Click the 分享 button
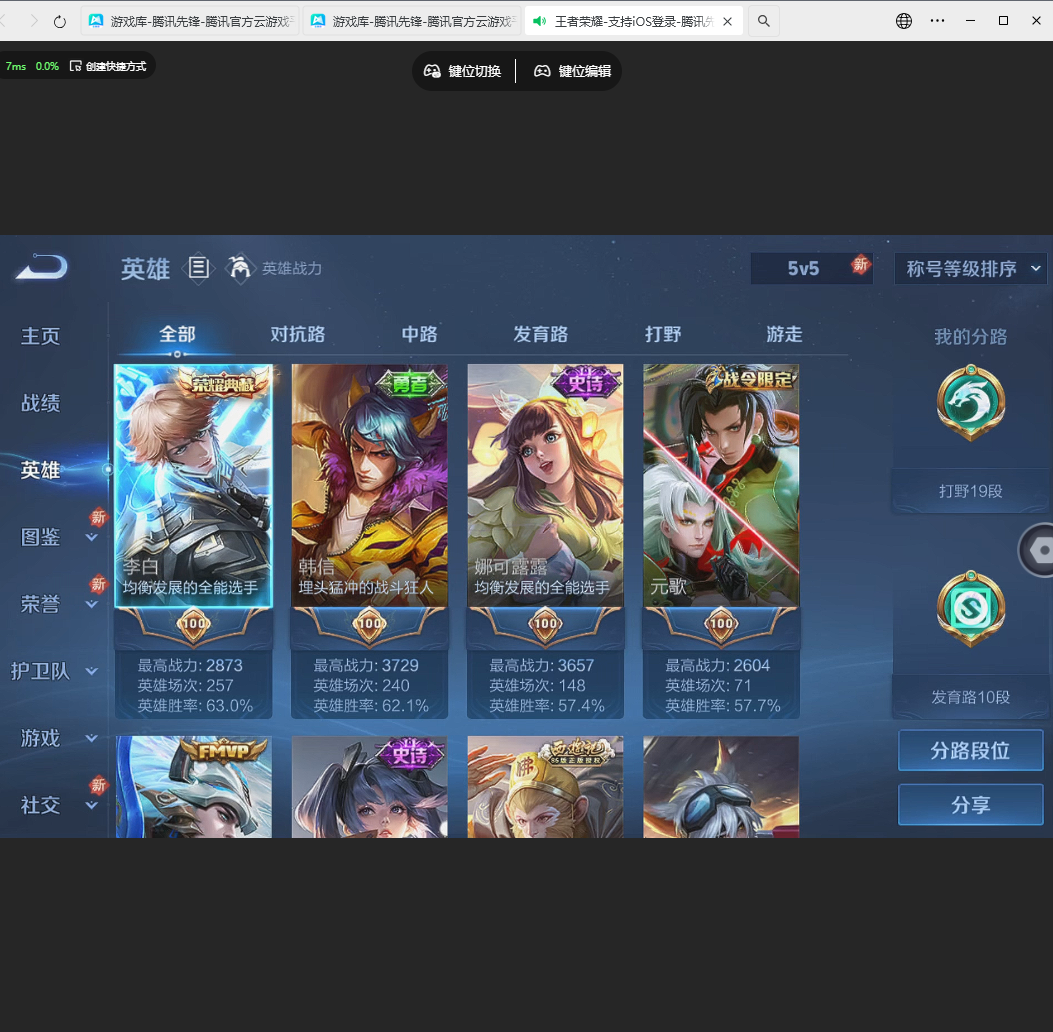This screenshot has width=1053, height=1032. click(970, 804)
